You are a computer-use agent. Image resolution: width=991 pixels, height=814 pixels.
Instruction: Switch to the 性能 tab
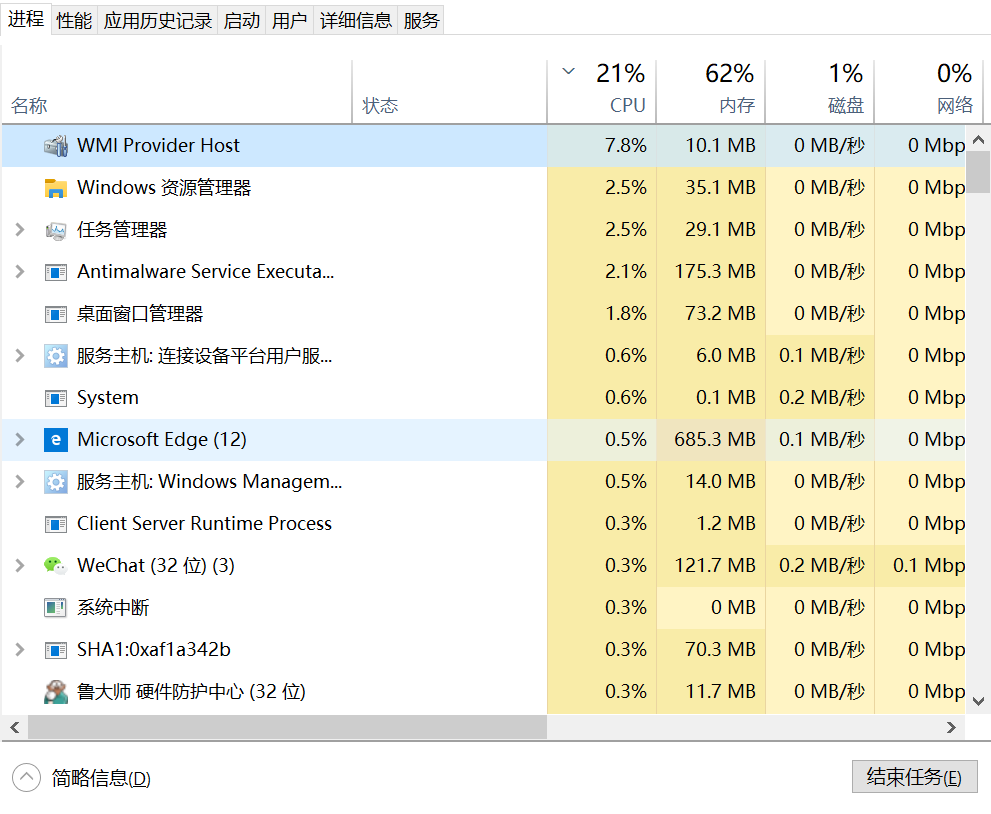tap(74, 20)
